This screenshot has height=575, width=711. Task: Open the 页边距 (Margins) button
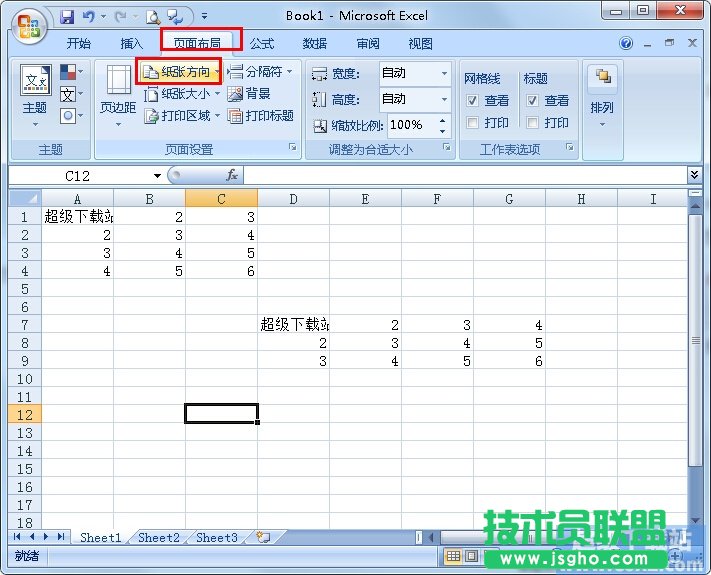[118, 95]
